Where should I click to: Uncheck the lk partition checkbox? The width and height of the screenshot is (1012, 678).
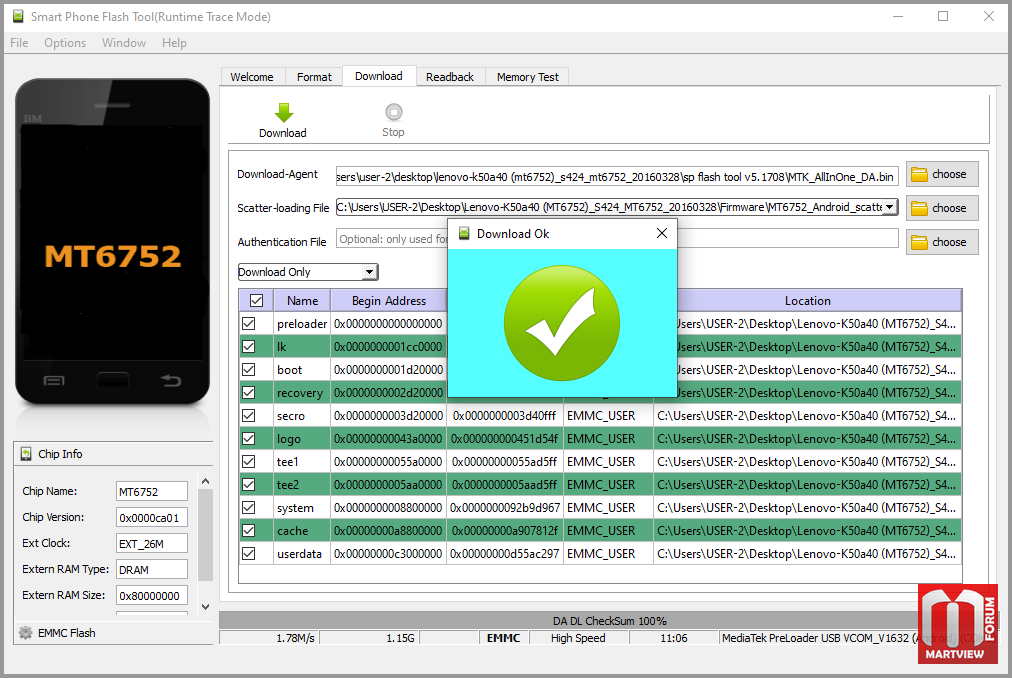pyautogui.click(x=248, y=347)
